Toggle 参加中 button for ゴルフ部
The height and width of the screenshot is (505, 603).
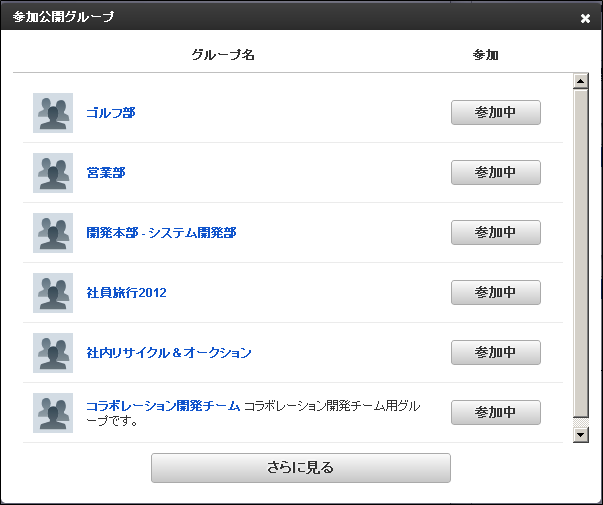coord(496,112)
